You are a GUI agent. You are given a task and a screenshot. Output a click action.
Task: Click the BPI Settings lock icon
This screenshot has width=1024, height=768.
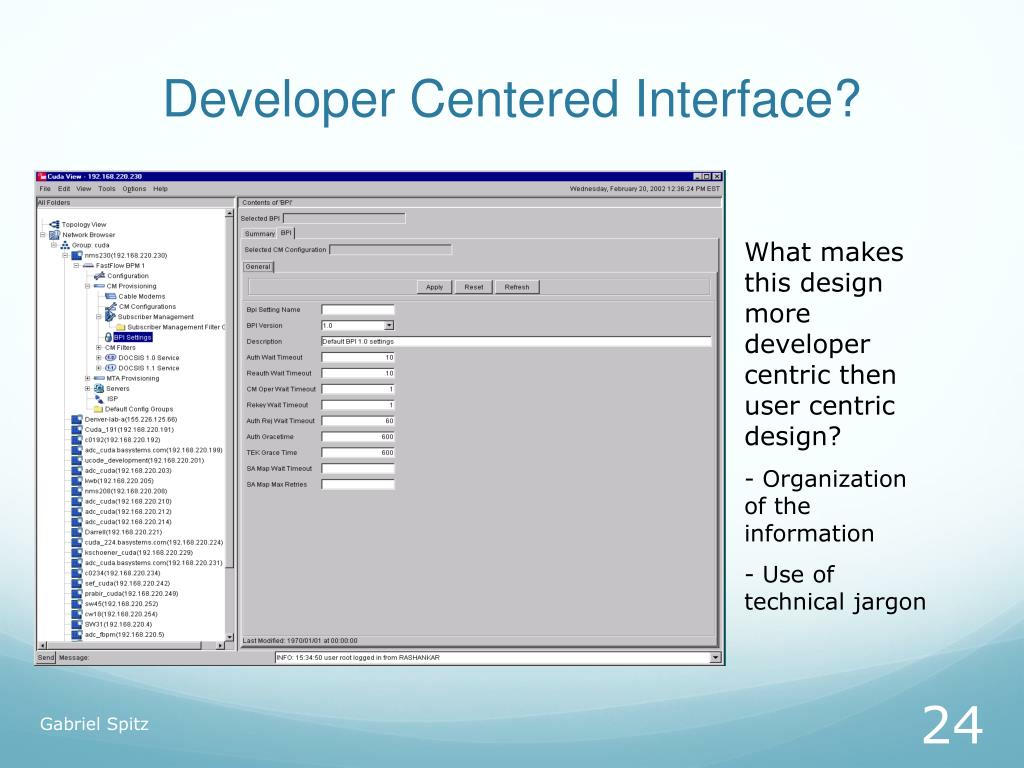[108, 337]
